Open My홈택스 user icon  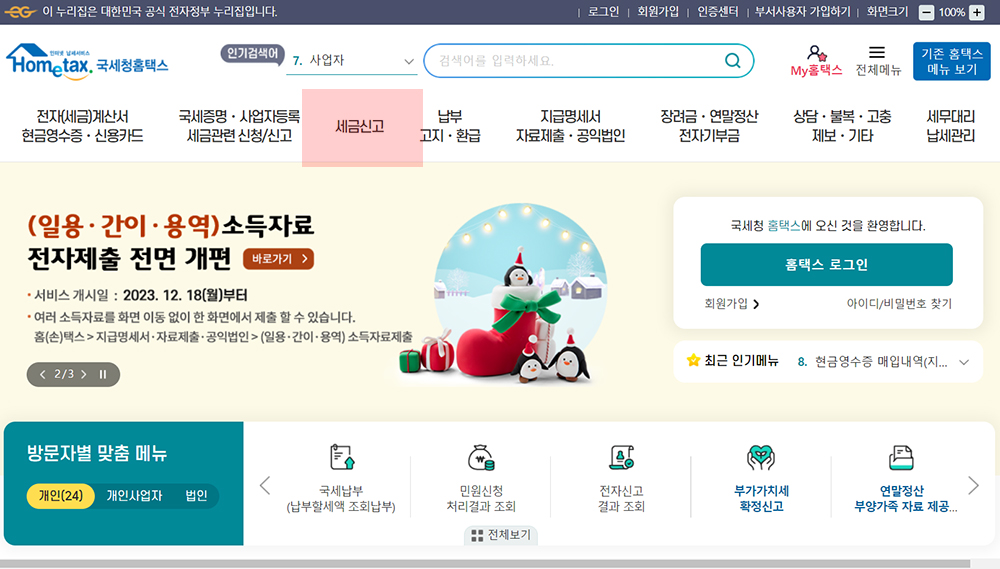point(816,54)
